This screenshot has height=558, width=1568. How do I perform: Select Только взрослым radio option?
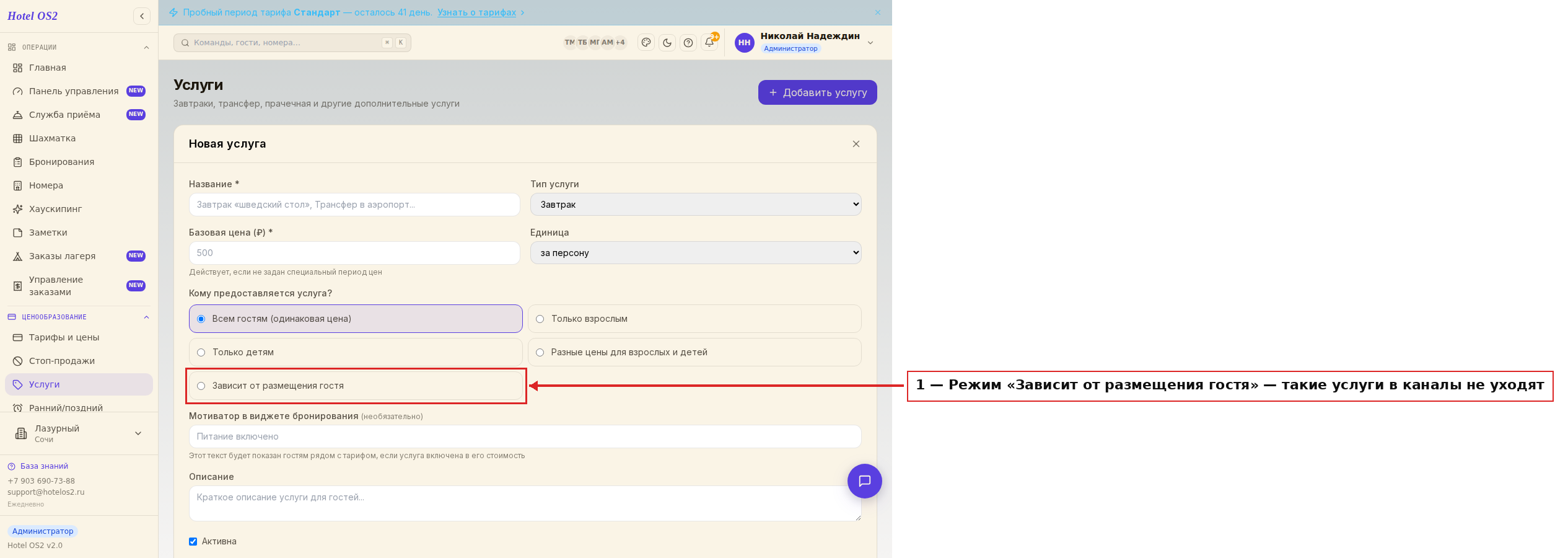694,319
